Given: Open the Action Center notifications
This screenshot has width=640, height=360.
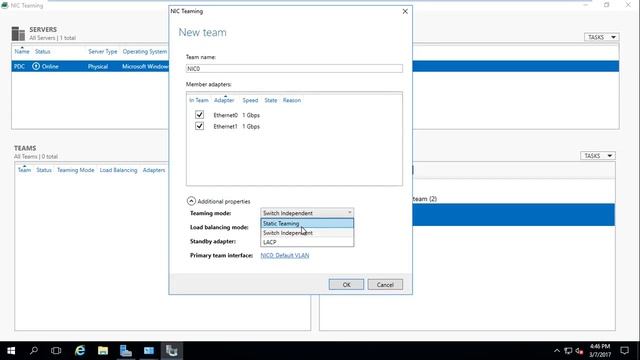Looking at the screenshot, I should coord(624,351).
